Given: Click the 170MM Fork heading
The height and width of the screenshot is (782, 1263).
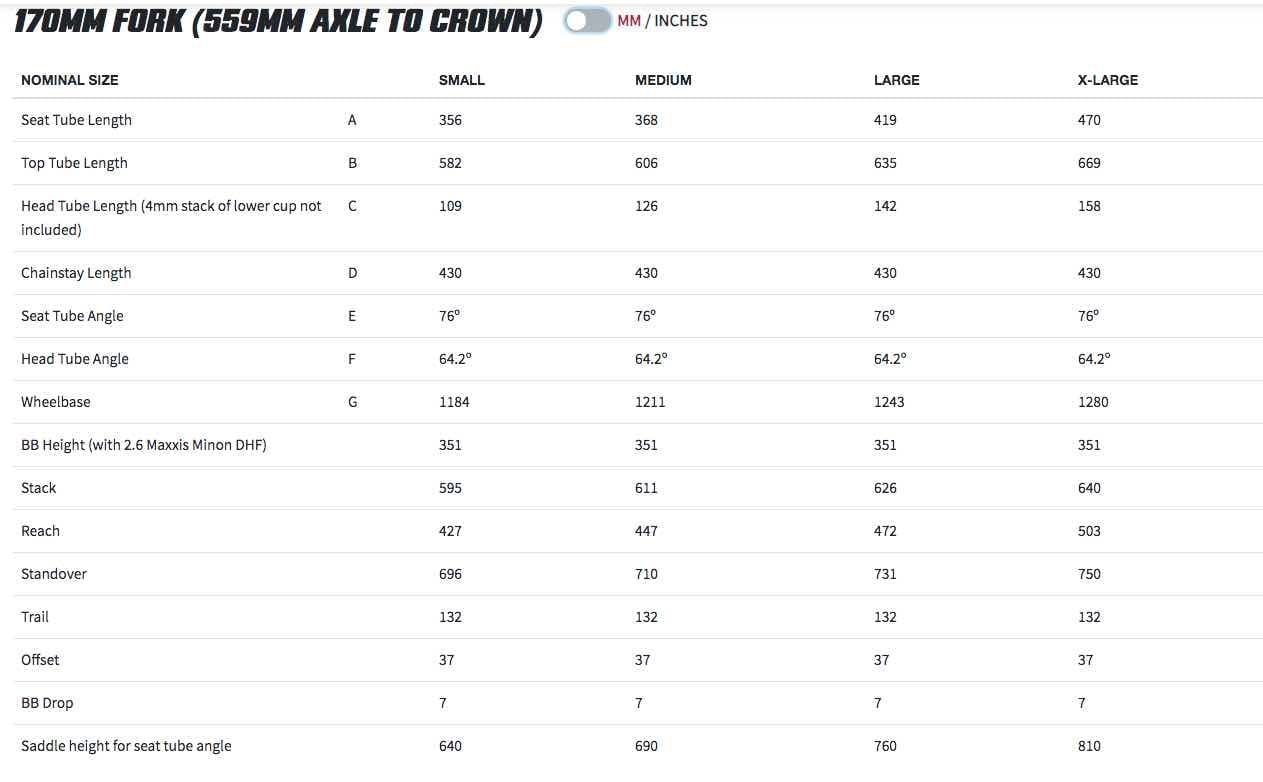Looking at the screenshot, I should coord(278,23).
